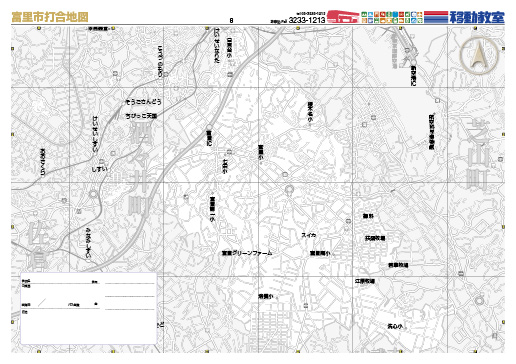The width and height of the screenshot is (516, 364).
Task: Click the circle marker near bottom-right of map
Action: tap(479, 301)
